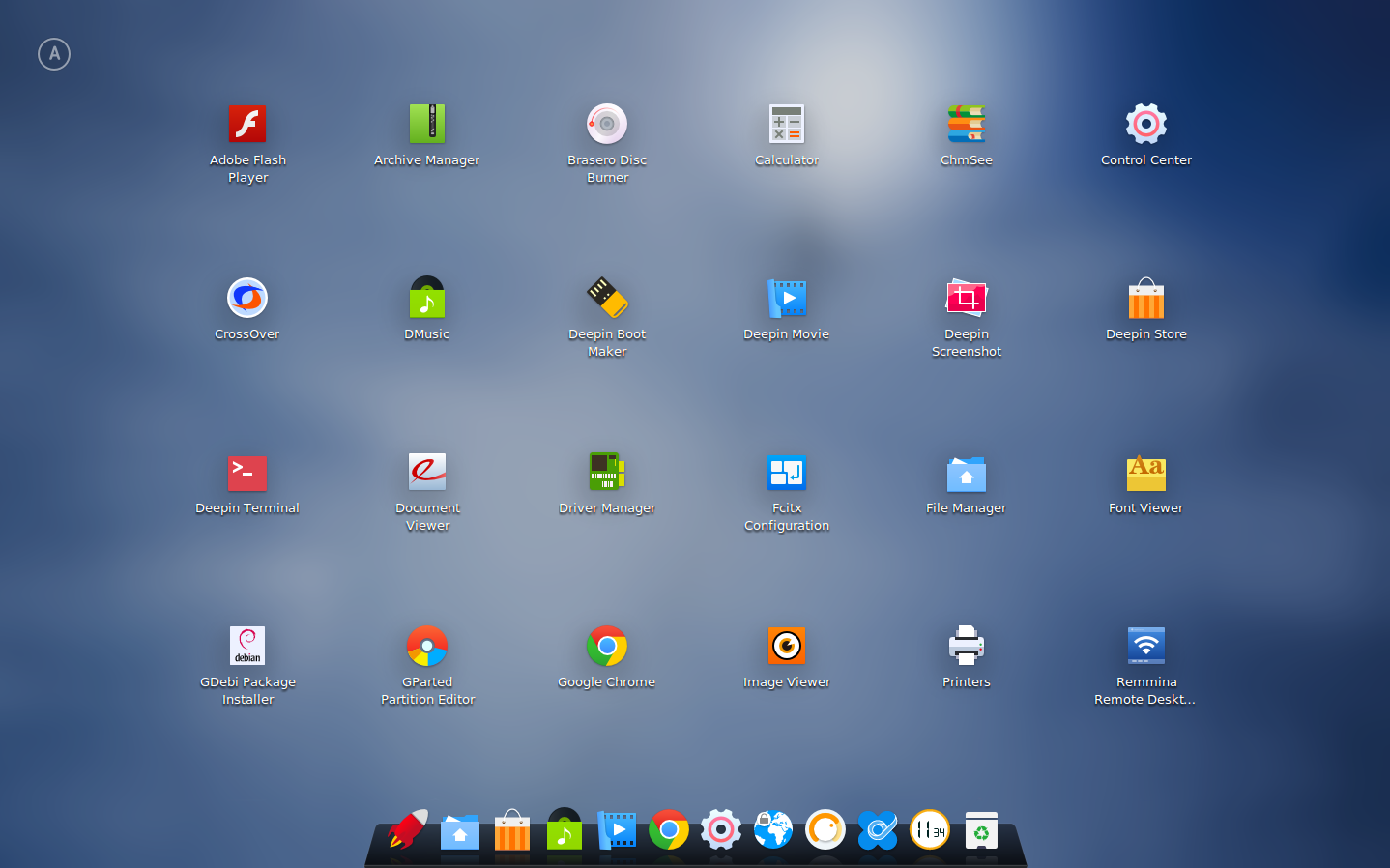Viewport: 1390px width, 868px height.
Task: Launch Driver Manager
Action: (x=607, y=473)
